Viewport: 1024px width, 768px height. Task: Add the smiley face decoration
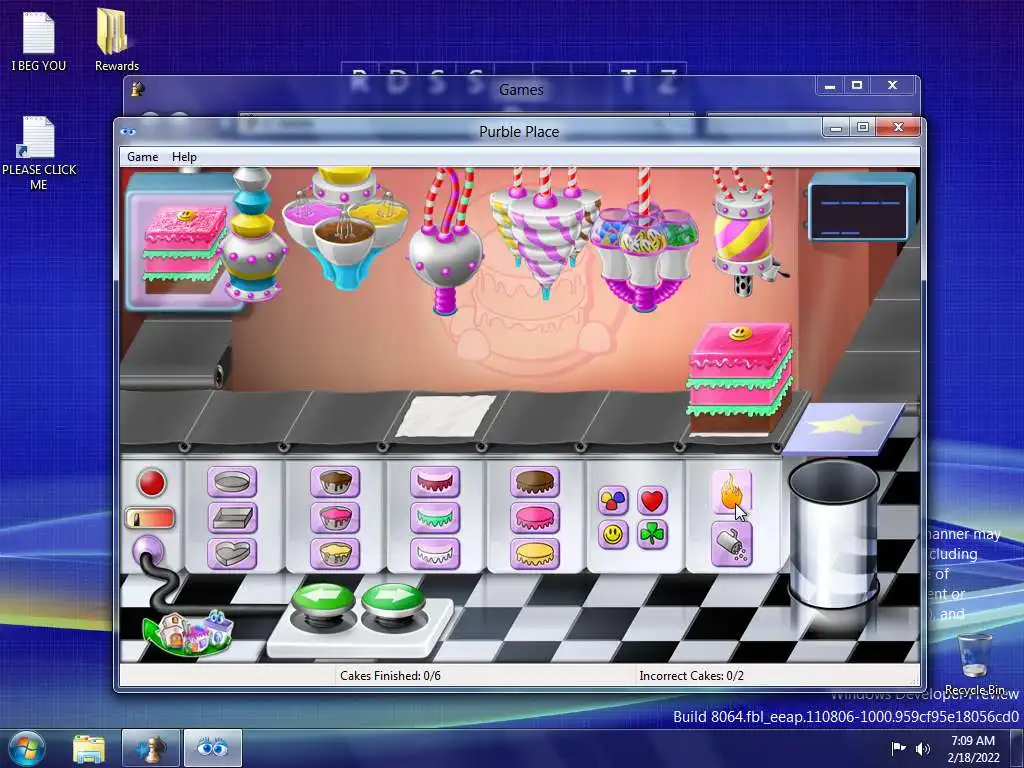tap(613, 535)
